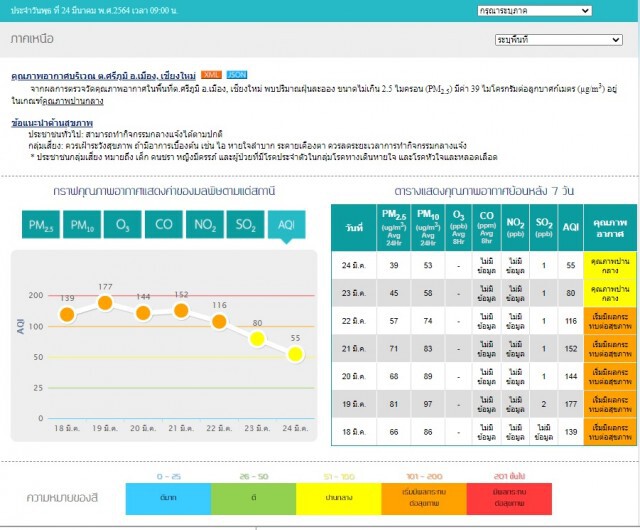Switch the chart to the PM10 tab
The width and height of the screenshot is (640, 530).
(x=82, y=224)
